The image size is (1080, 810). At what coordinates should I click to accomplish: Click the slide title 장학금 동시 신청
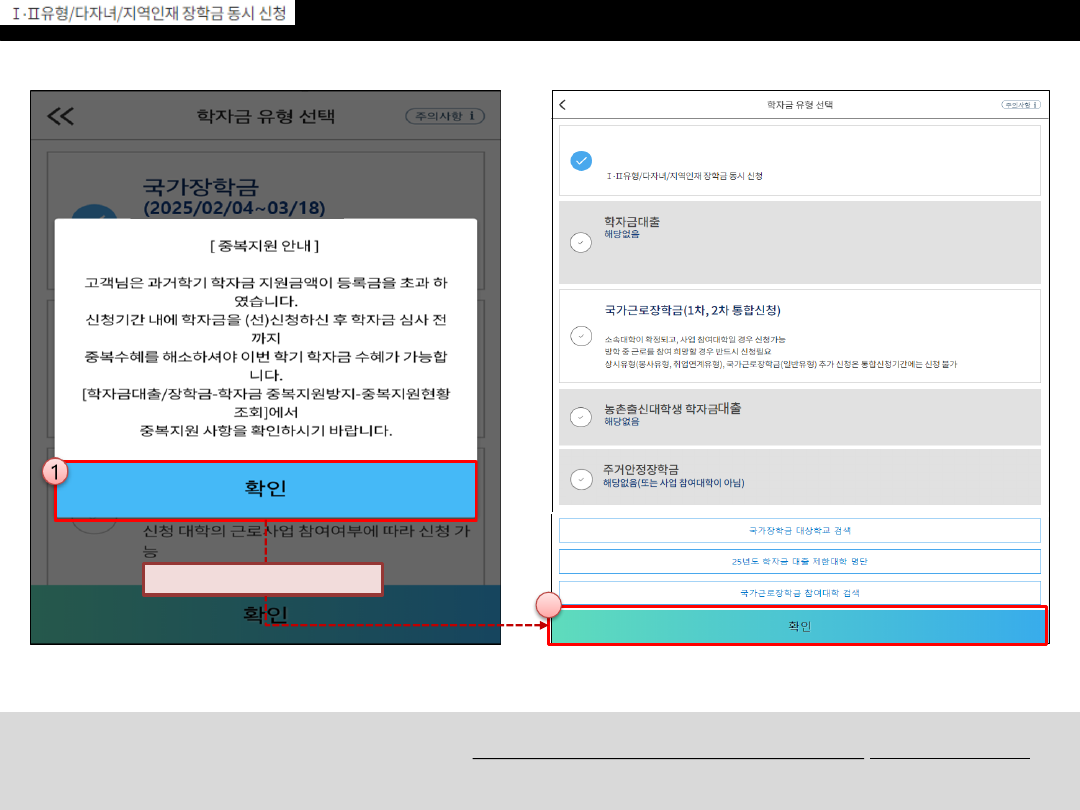click(x=148, y=14)
